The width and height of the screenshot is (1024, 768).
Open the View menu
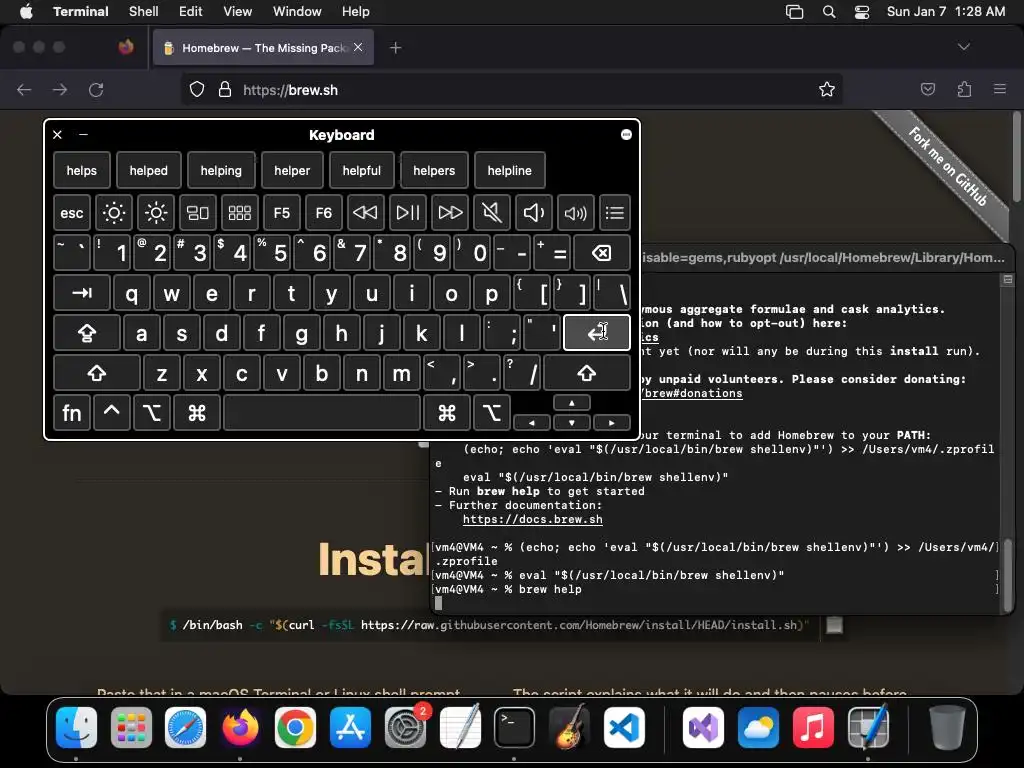237,11
